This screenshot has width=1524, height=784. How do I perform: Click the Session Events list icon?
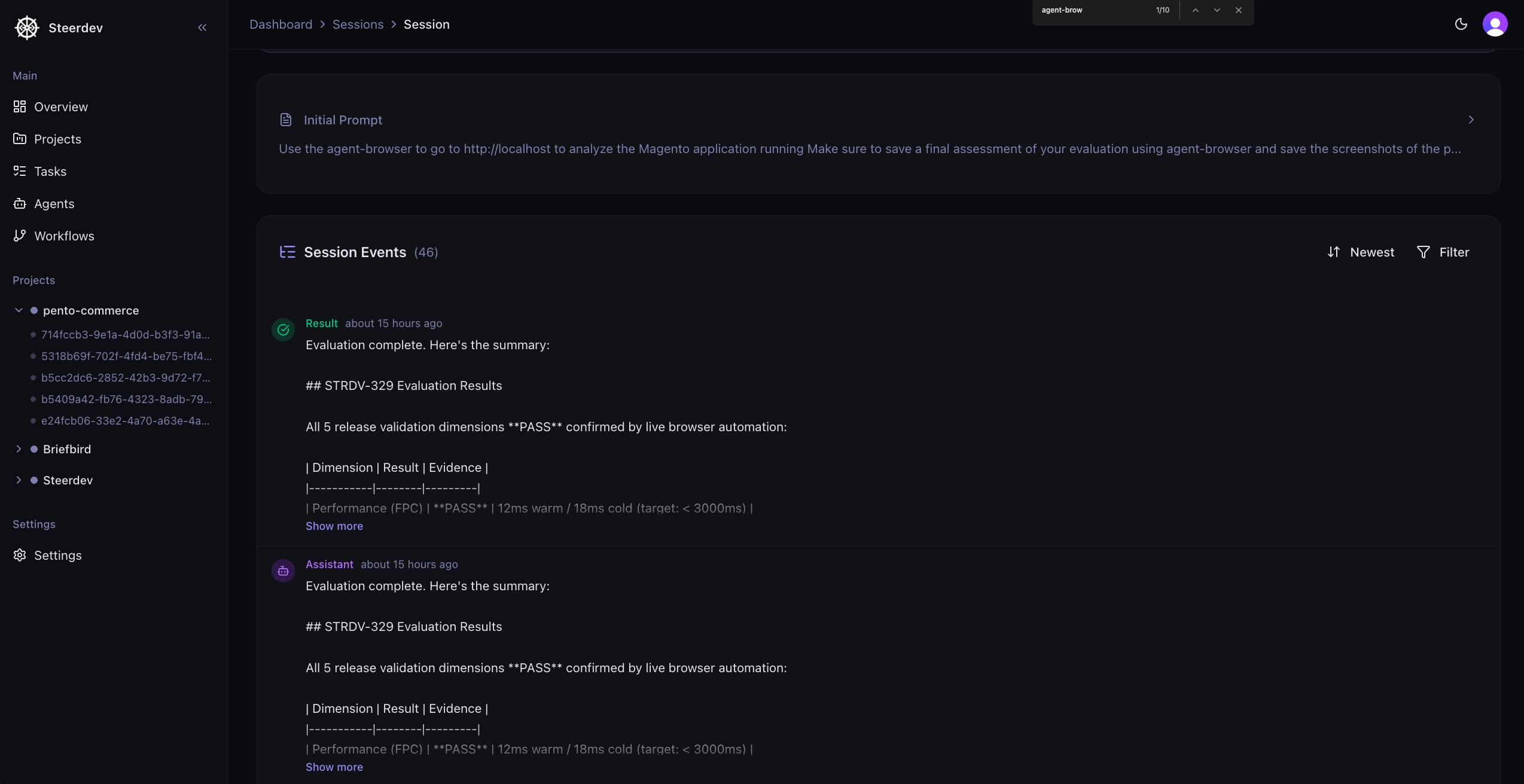coord(287,252)
